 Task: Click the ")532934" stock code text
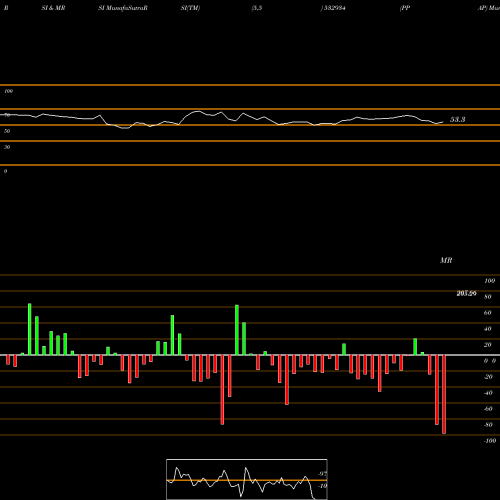(333, 8)
